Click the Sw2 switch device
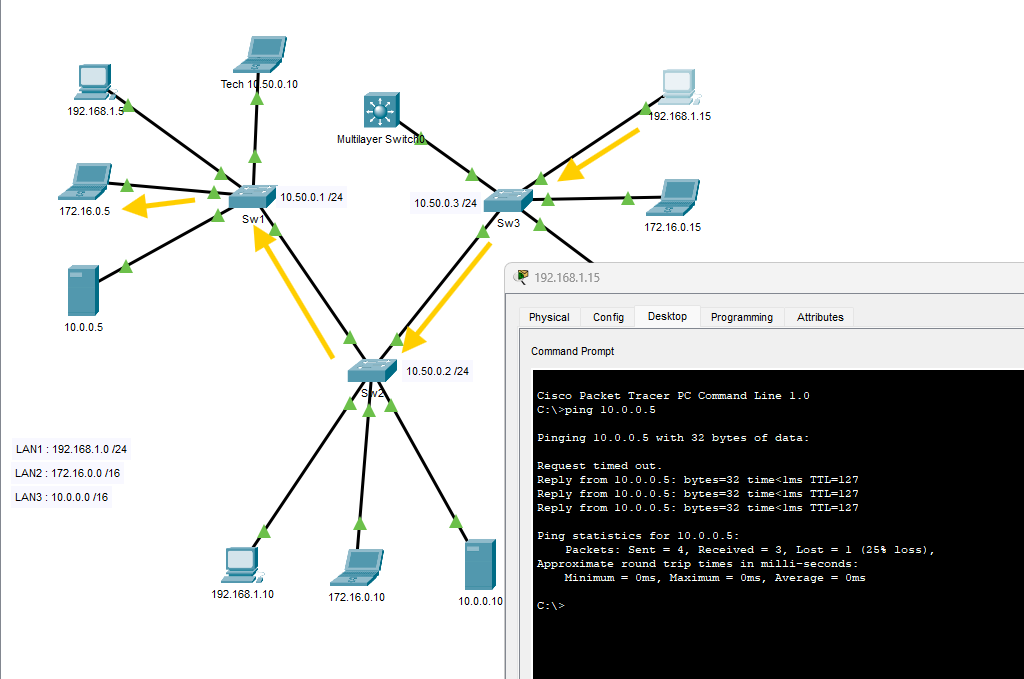 372,371
